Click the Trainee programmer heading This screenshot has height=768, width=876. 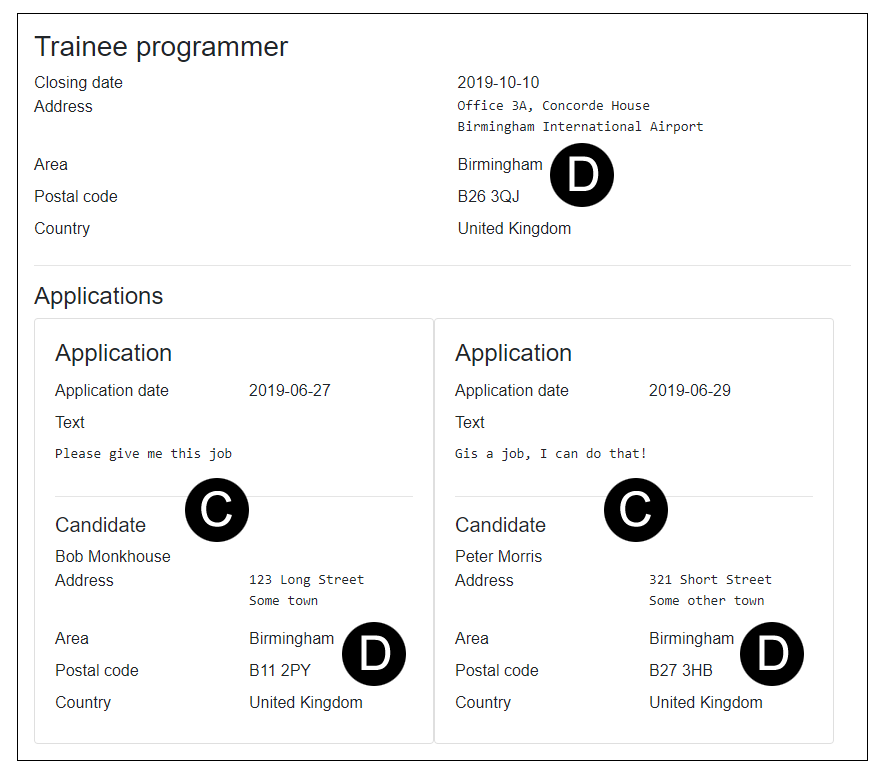(x=161, y=47)
